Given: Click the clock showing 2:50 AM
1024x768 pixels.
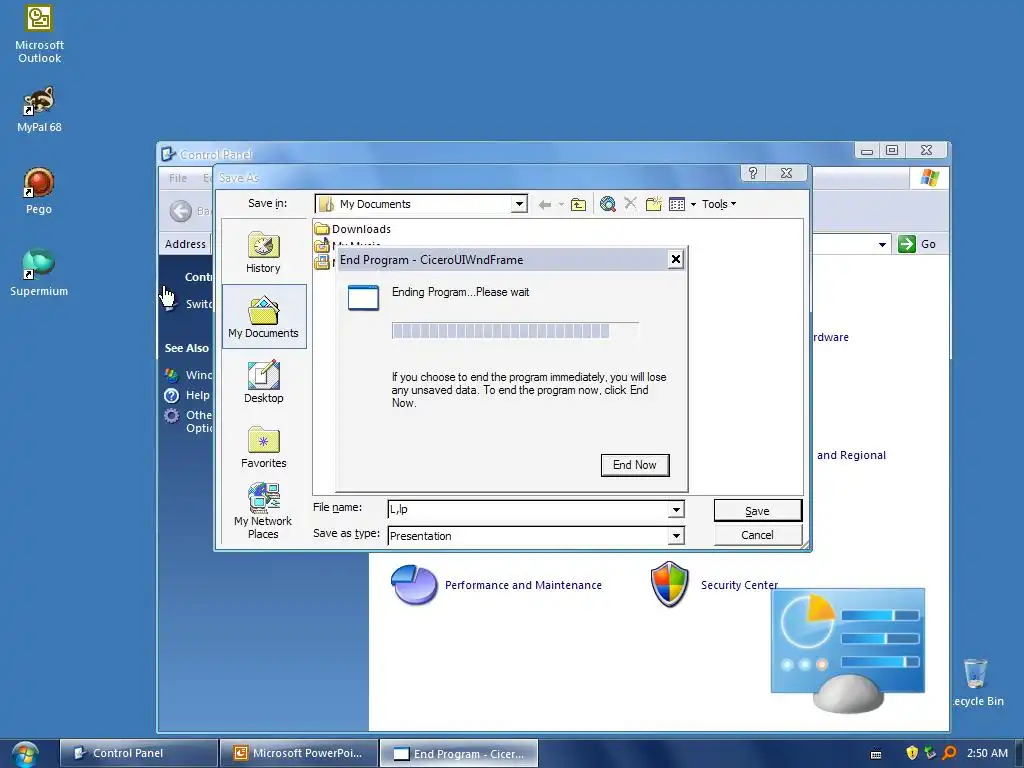Looking at the screenshot, I should tap(987, 753).
